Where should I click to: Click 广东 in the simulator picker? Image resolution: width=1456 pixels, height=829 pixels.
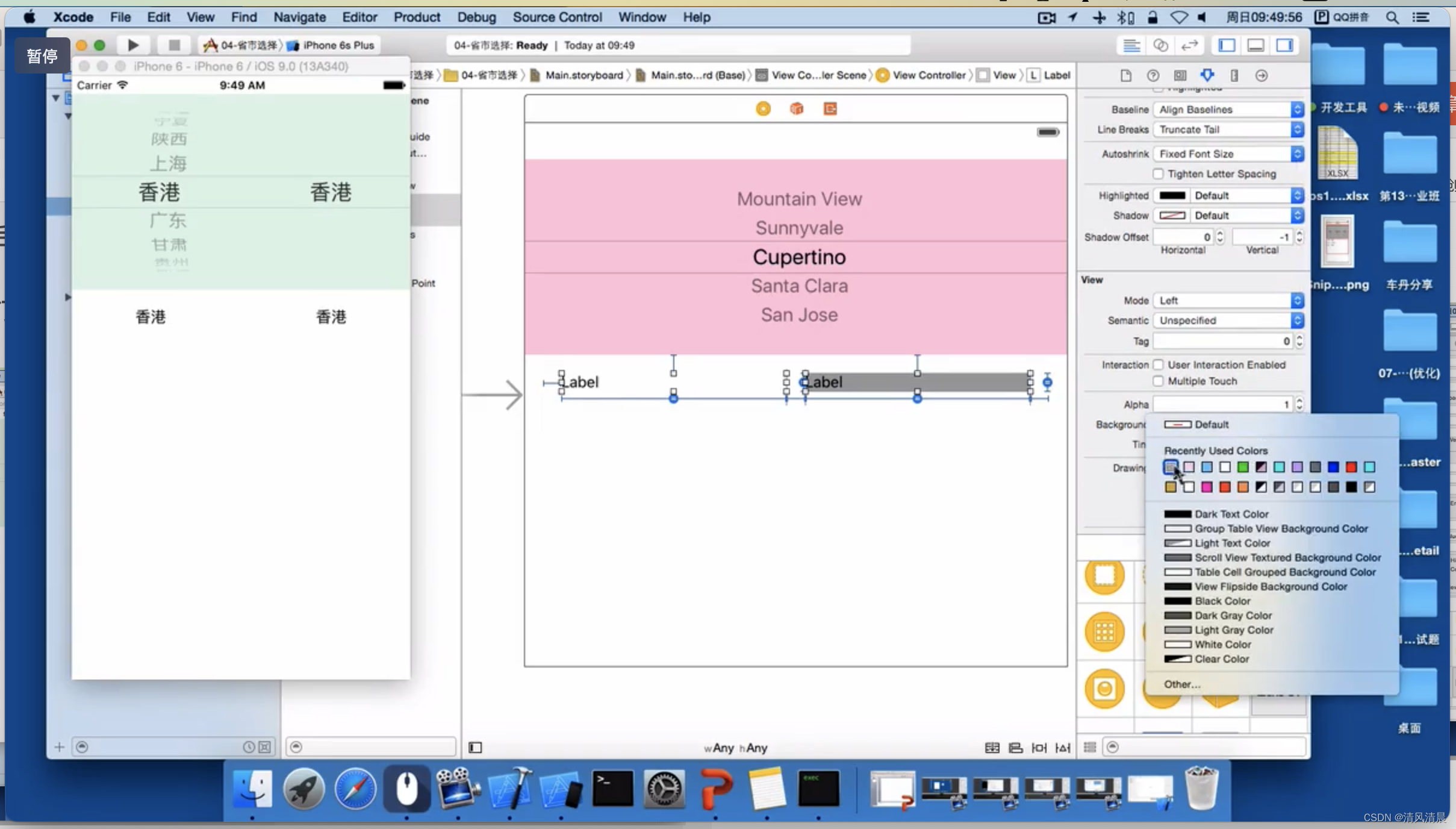(168, 220)
